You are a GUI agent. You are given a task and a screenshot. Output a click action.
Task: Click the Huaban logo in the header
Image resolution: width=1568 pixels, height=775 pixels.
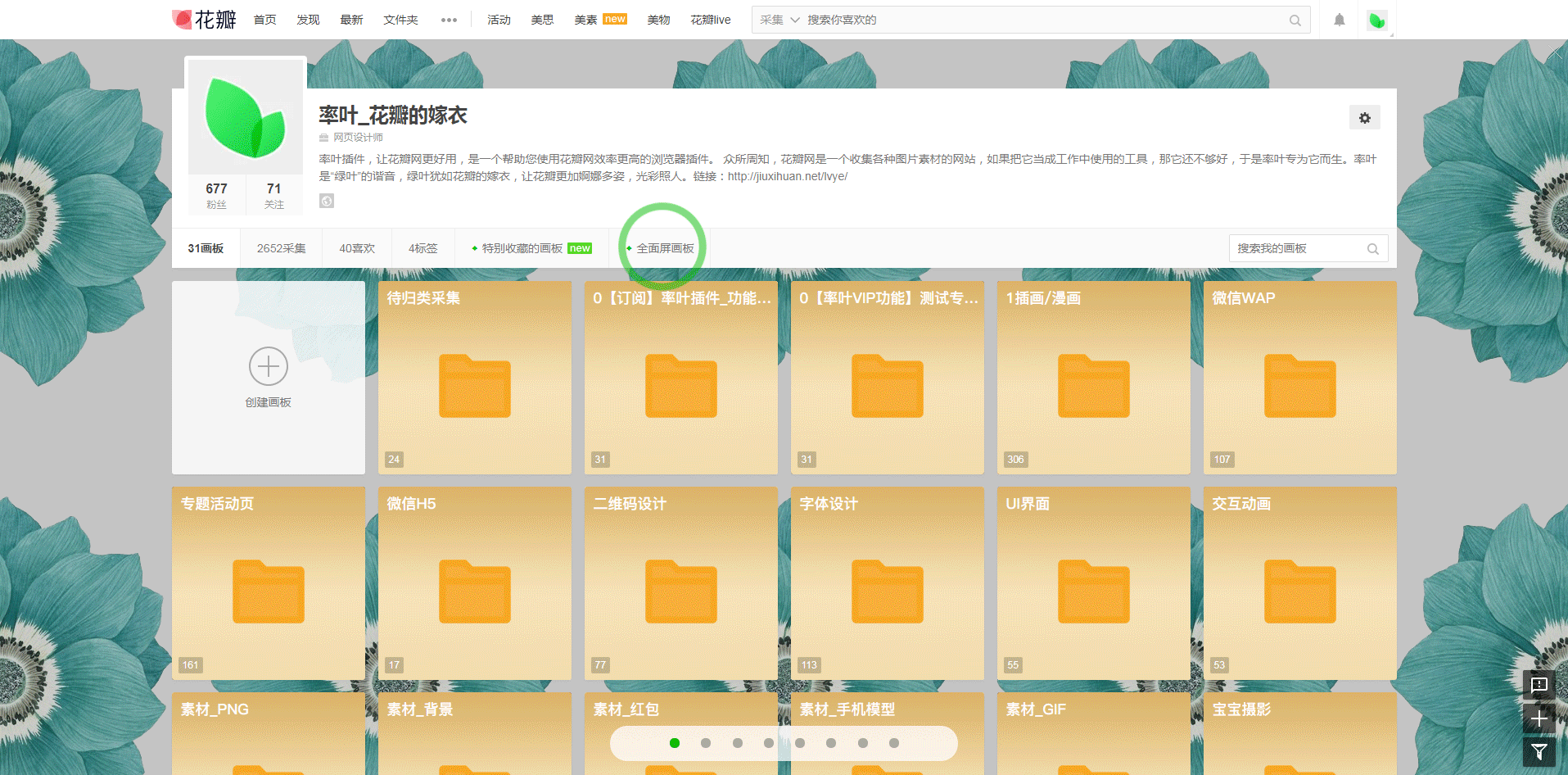click(204, 20)
